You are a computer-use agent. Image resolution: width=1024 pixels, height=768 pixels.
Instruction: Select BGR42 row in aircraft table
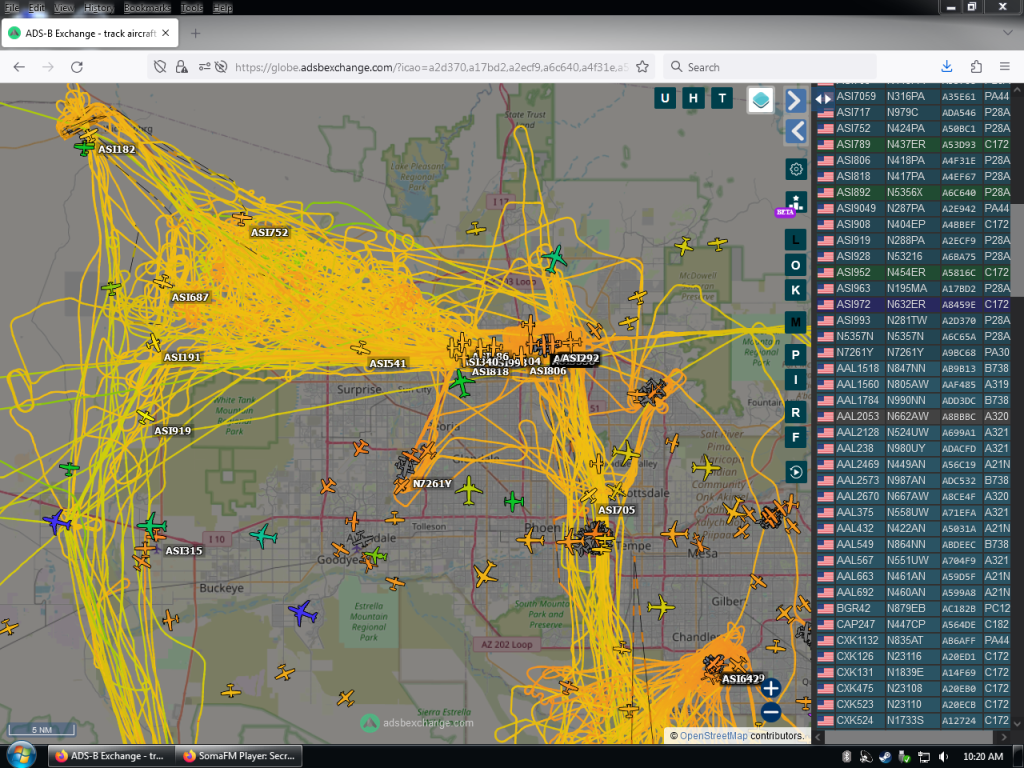click(914, 608)
